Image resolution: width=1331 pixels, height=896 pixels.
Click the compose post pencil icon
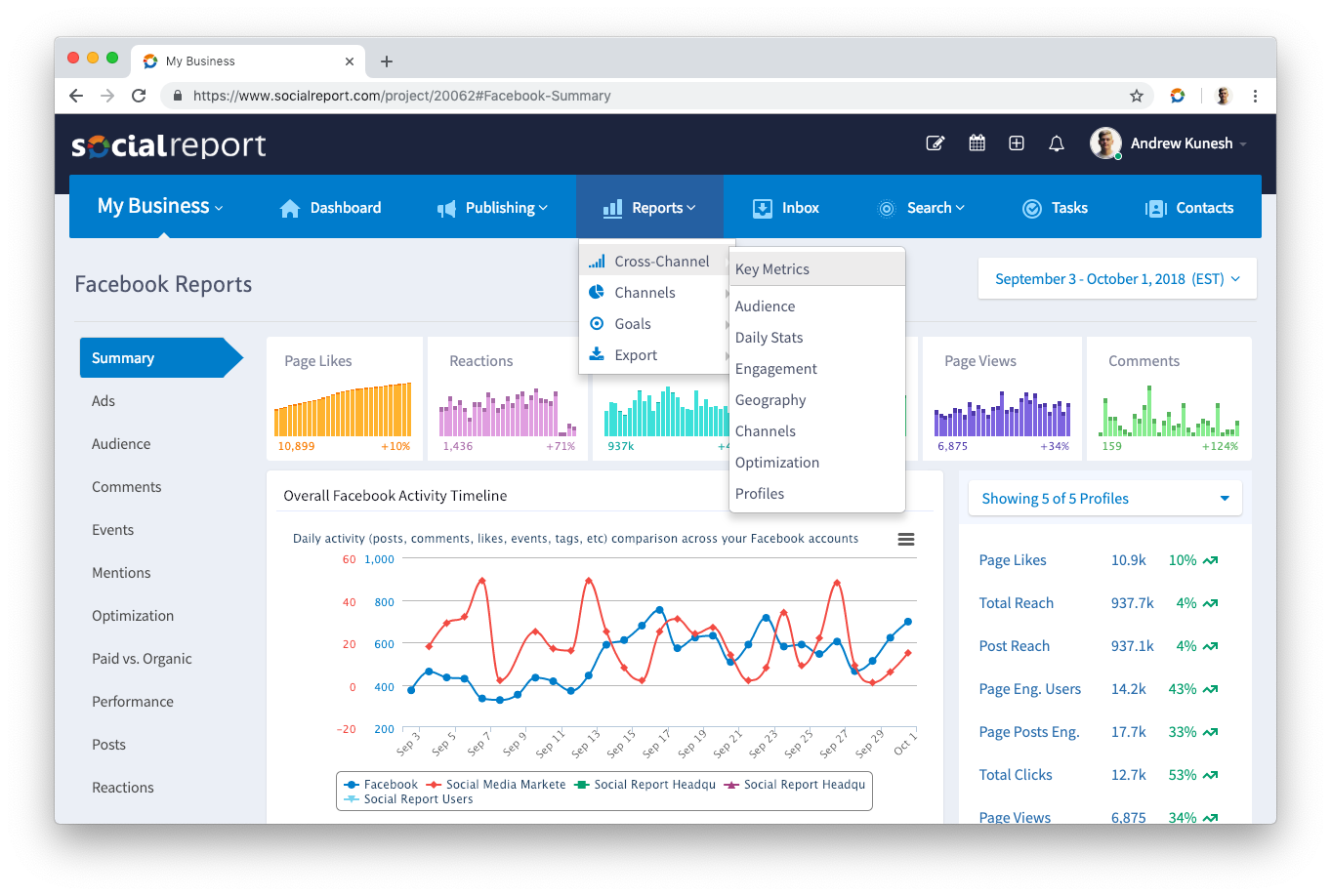[x=935, y=143]
